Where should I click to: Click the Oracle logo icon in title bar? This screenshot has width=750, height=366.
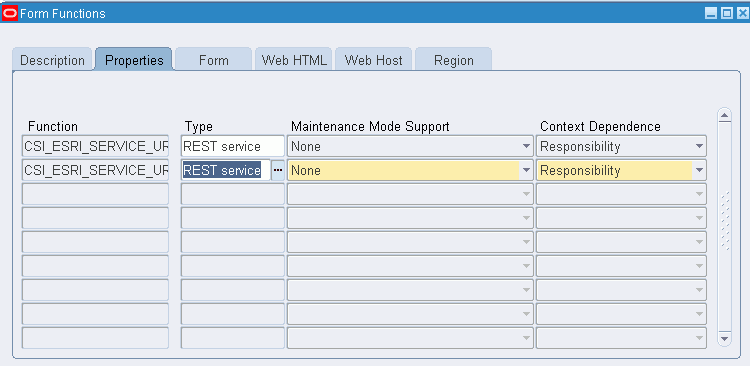click(10, 13)
